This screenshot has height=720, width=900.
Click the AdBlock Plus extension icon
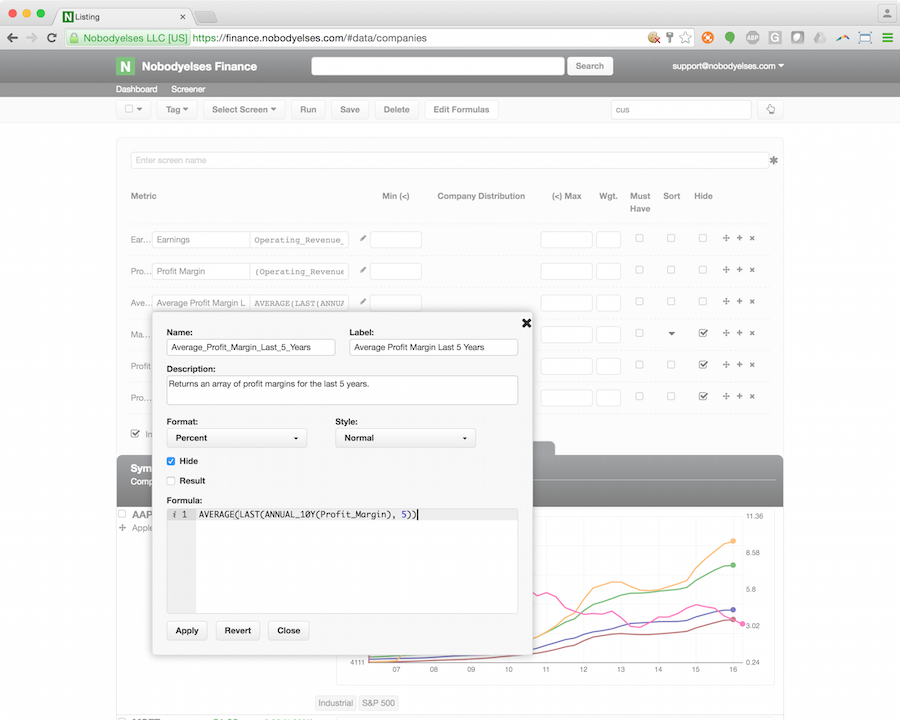coord(752,38)
